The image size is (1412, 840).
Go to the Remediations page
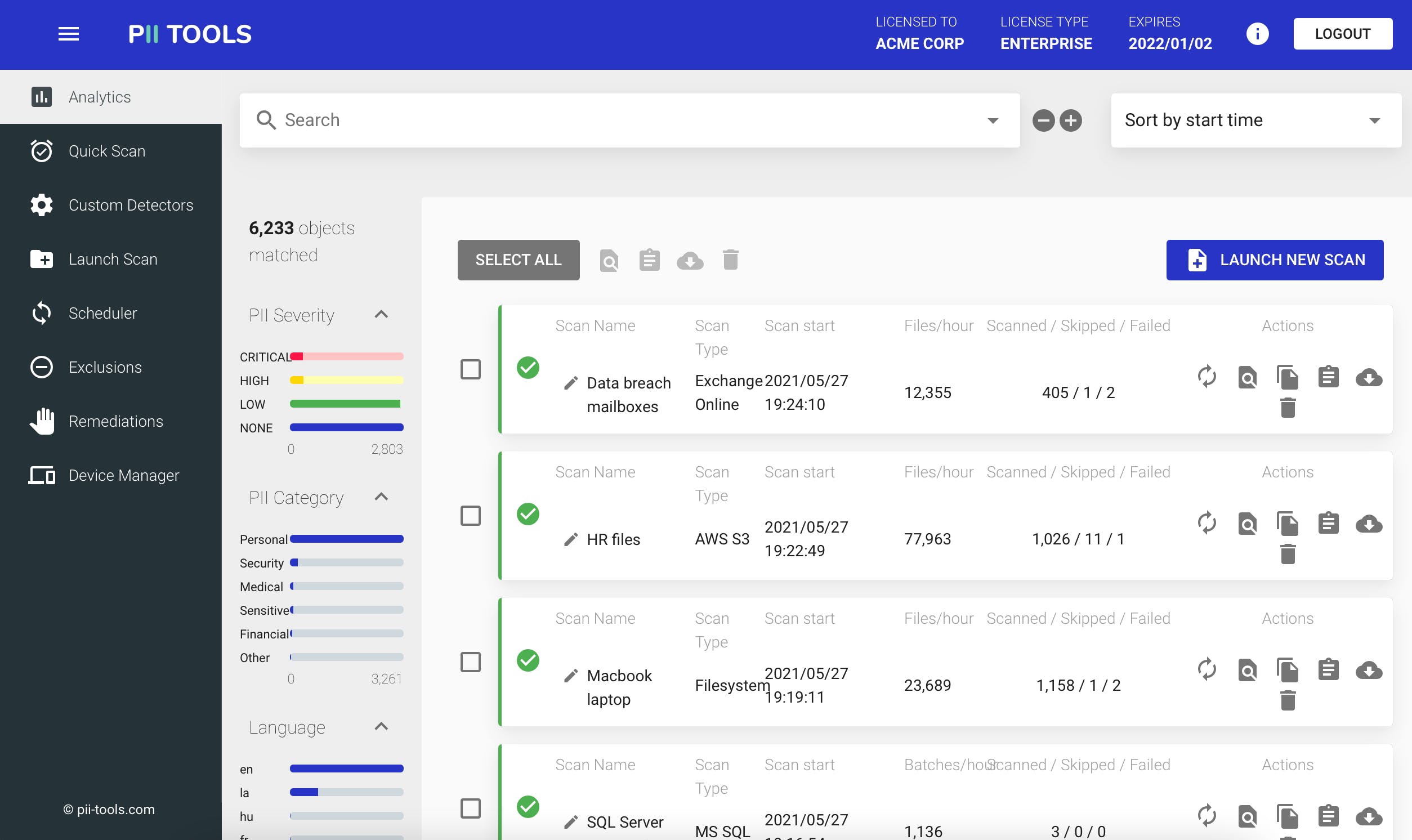tap(115, 421)
